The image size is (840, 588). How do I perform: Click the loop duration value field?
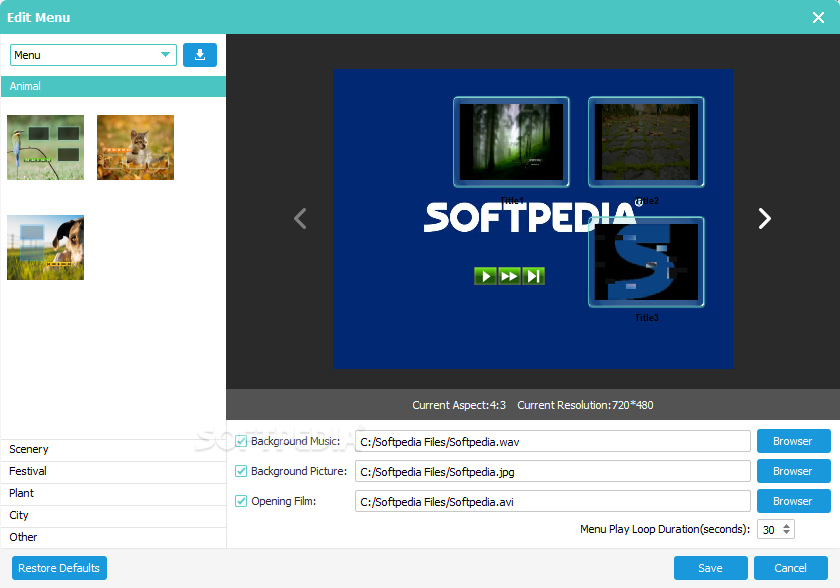(770, 530)
